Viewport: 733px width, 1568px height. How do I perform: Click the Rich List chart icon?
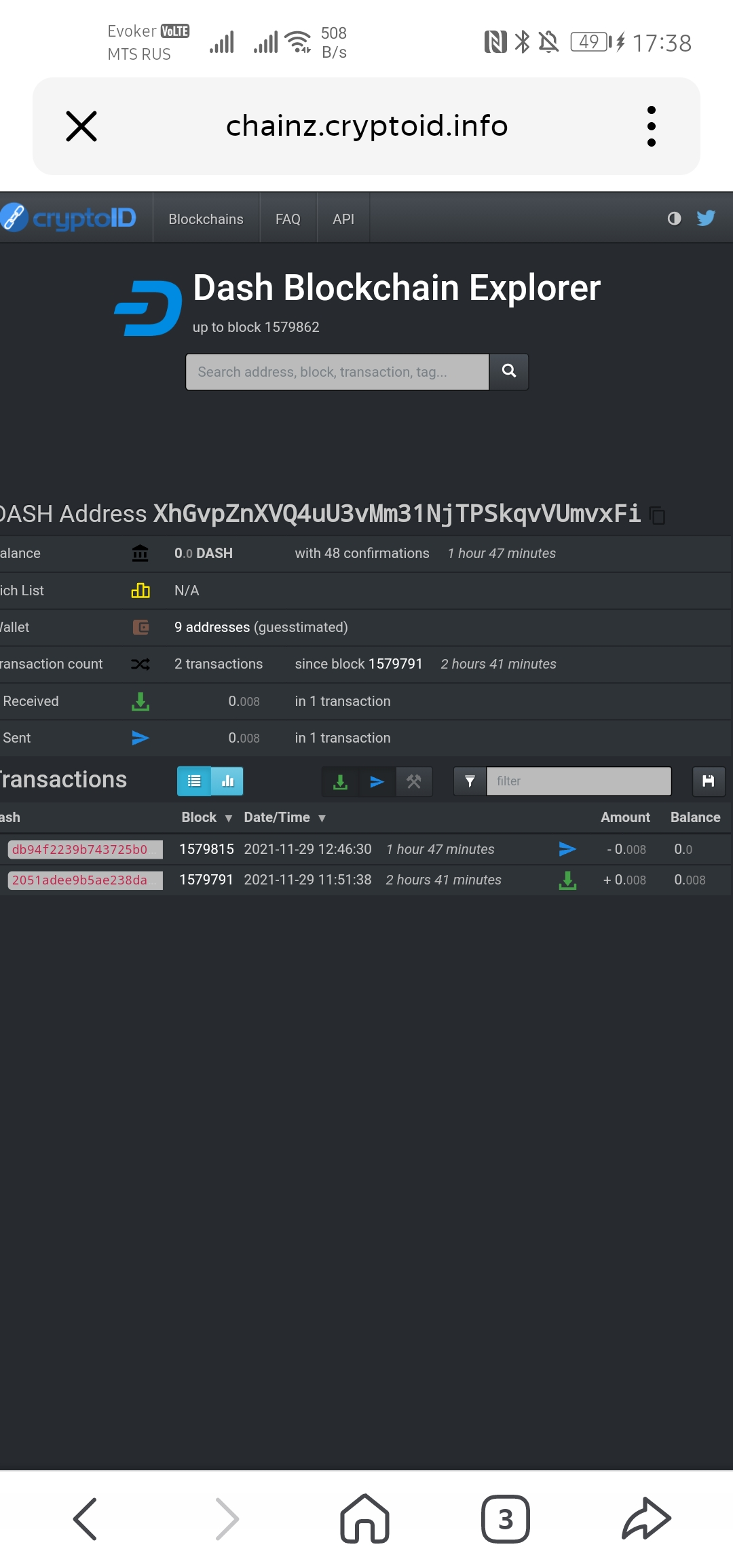click(140, 591)
